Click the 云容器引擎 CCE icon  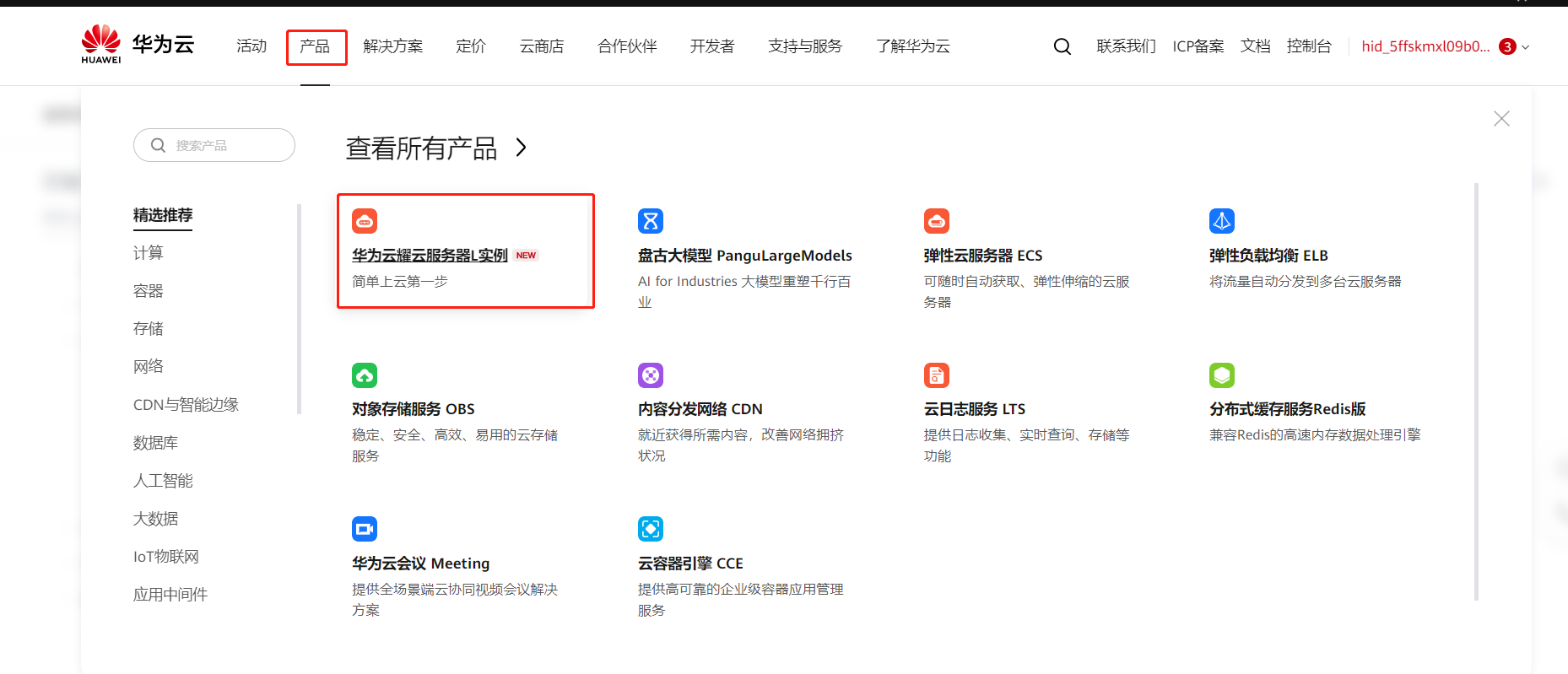(651, 529)
